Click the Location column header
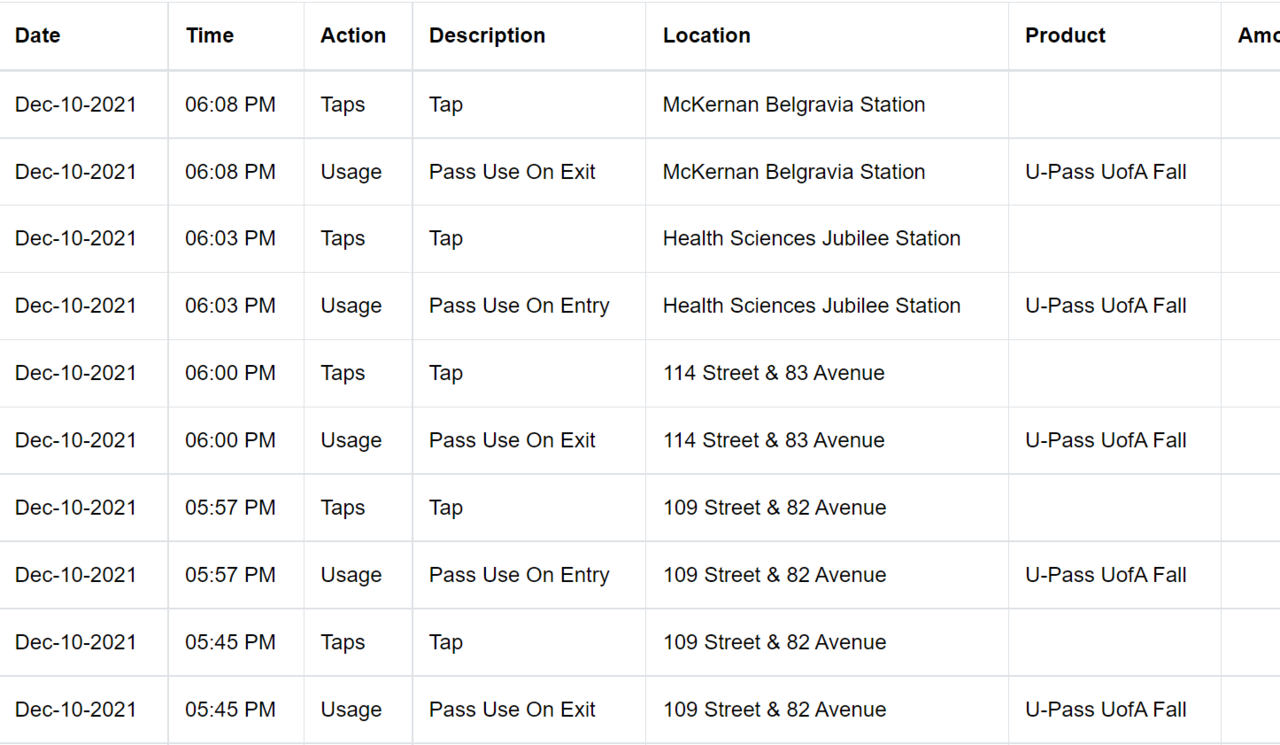 706,35
